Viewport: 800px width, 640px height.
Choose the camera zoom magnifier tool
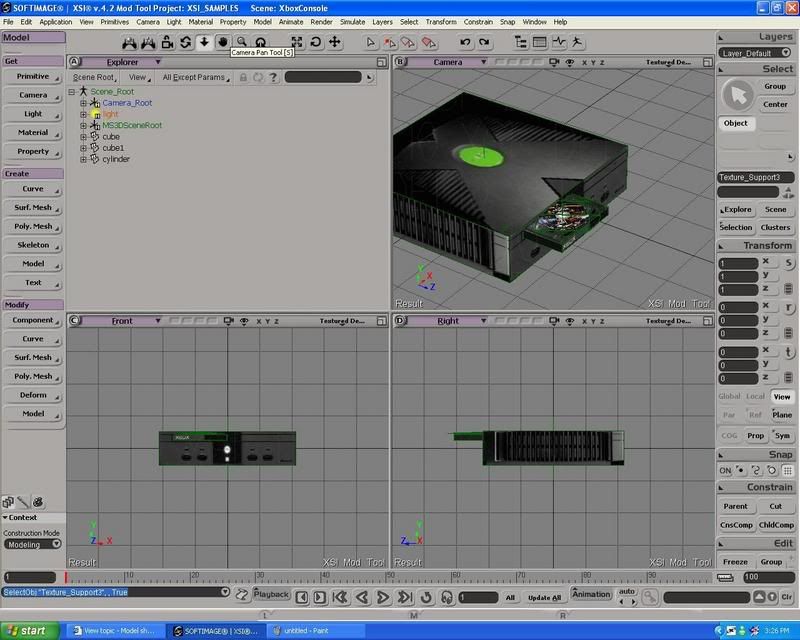click(241, 42)
